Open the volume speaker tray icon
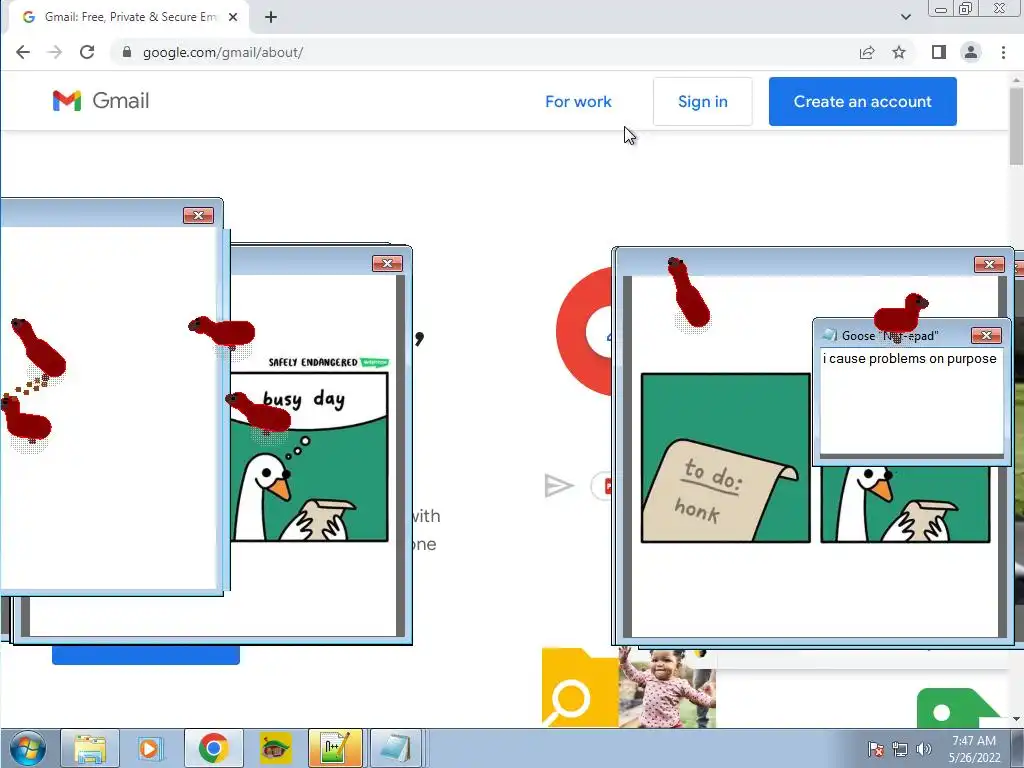Screen dimensions: 1024x768 923,749
